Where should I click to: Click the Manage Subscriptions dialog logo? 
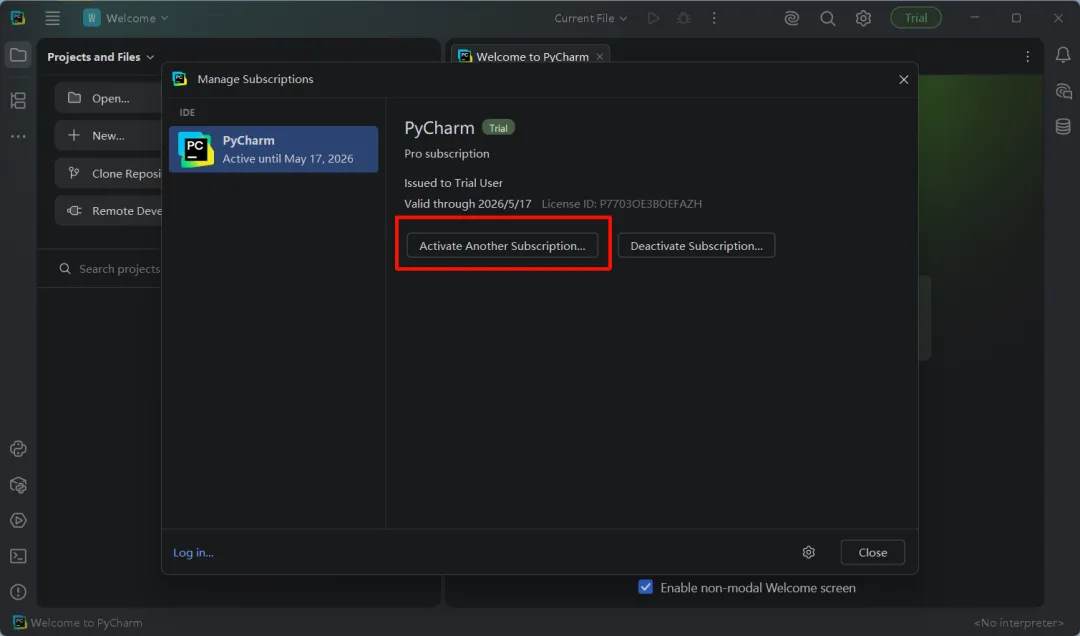pos(180,79)
